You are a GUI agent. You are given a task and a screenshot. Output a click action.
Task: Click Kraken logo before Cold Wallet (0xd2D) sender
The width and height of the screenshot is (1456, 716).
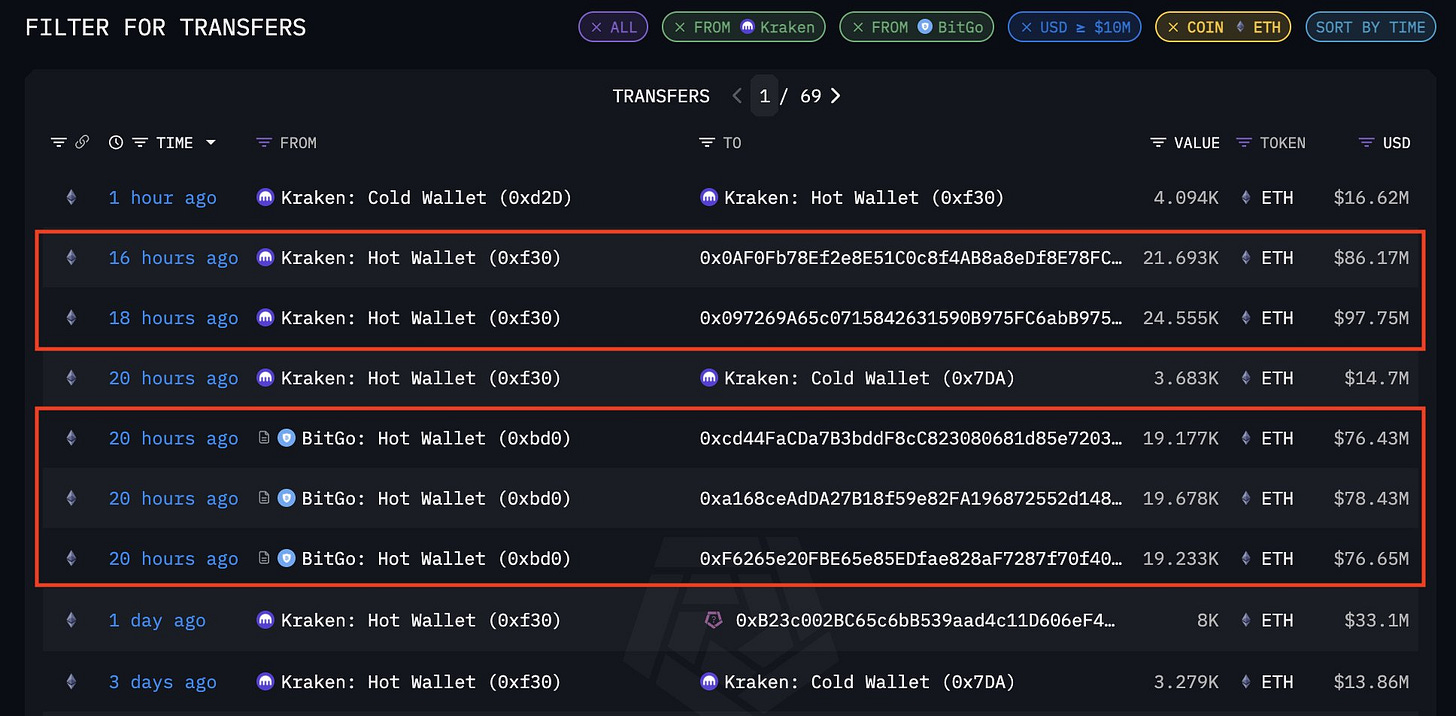tap(265, 198)
